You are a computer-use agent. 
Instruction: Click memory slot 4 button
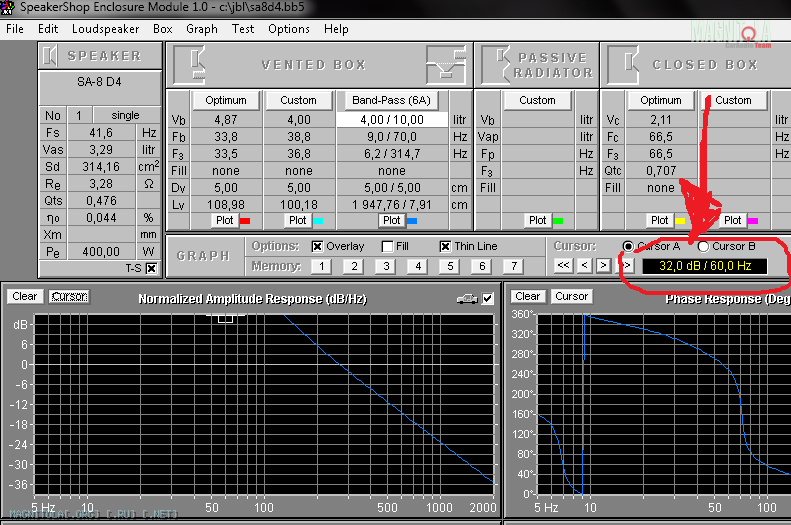[x=418, y=266]
